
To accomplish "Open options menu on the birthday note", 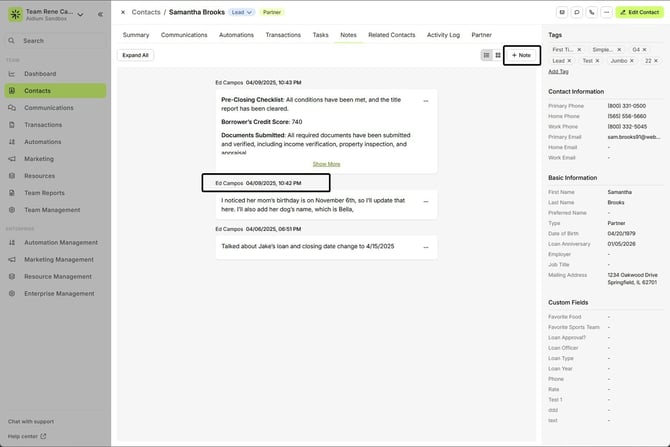I will pyautogui.click(x=426, y=201).
